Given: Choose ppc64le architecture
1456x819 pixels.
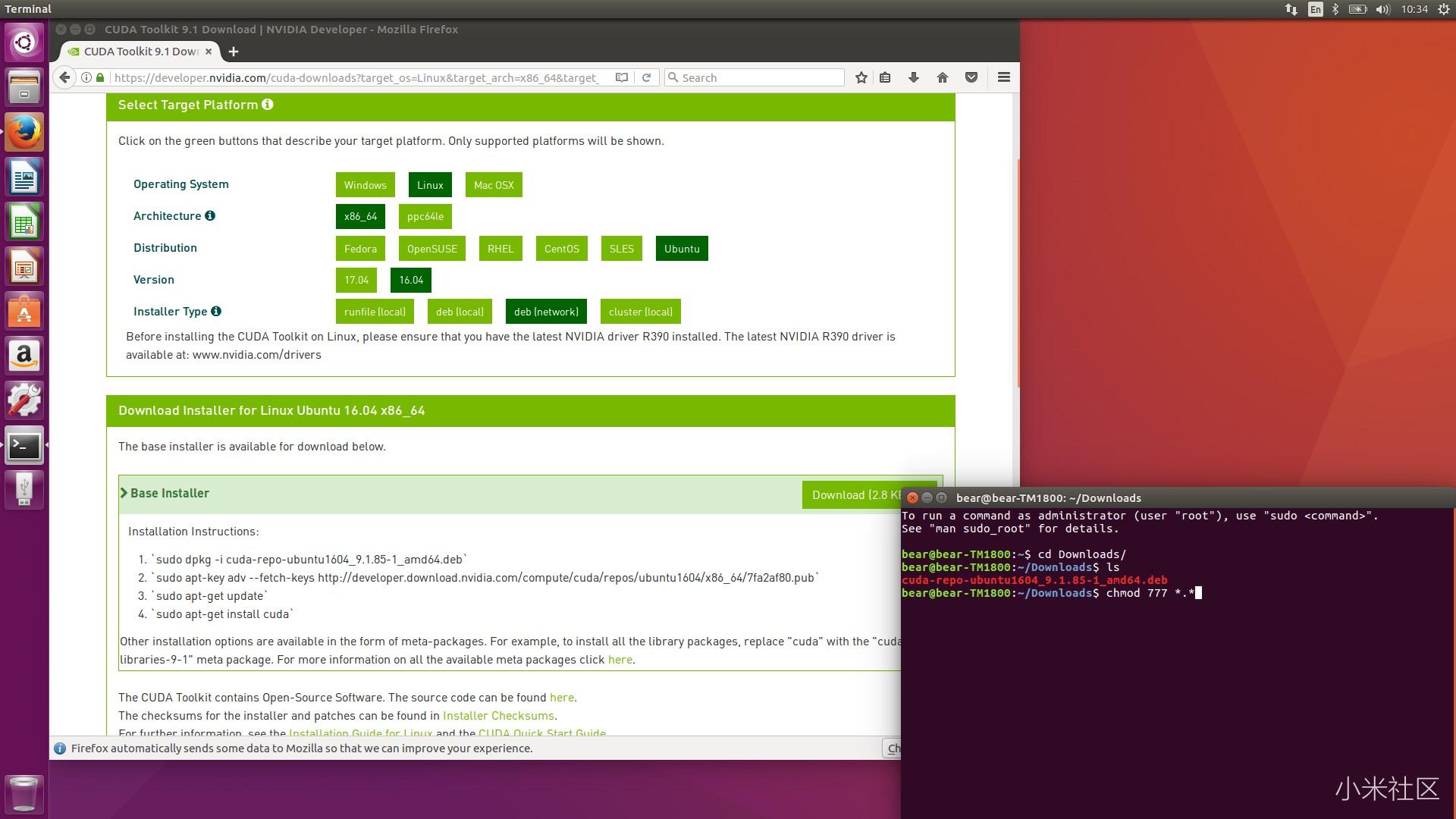Looking at the screenshot, I should click(x=425, y=216).
